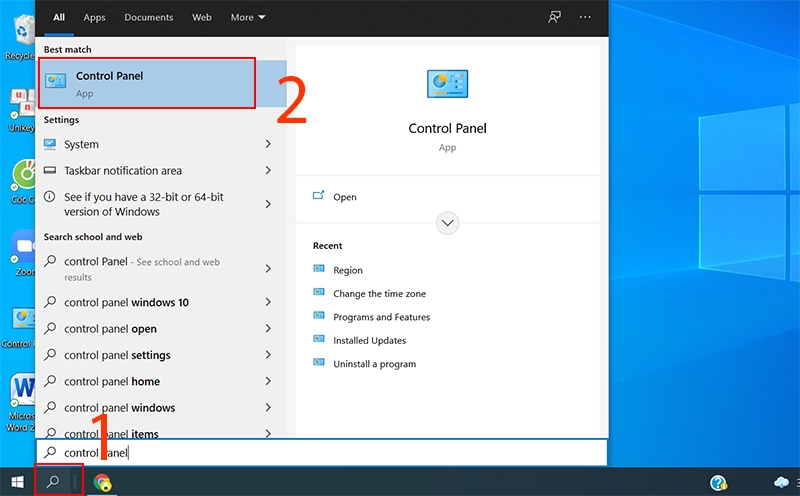Click the icon next to Change the time zone

(x=319, y=292)
